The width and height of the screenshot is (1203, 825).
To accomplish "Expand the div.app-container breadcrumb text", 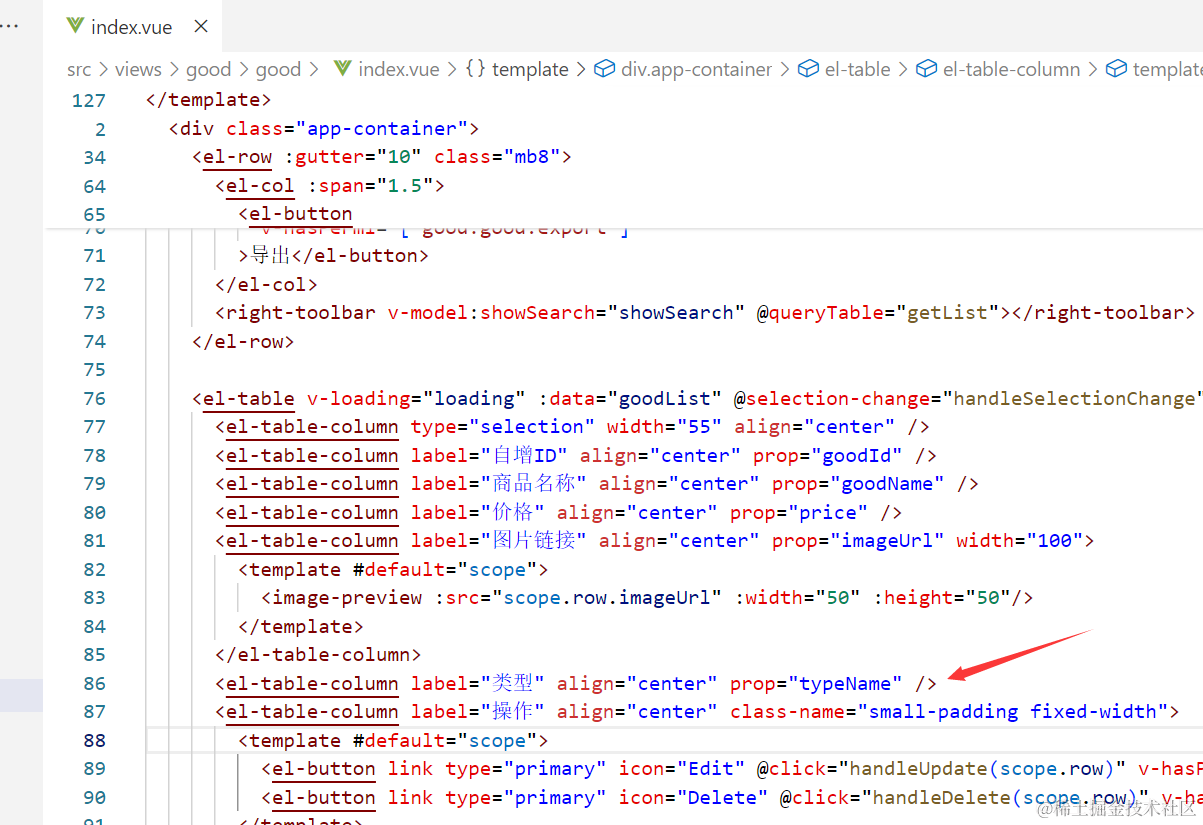I will point(696,69).
